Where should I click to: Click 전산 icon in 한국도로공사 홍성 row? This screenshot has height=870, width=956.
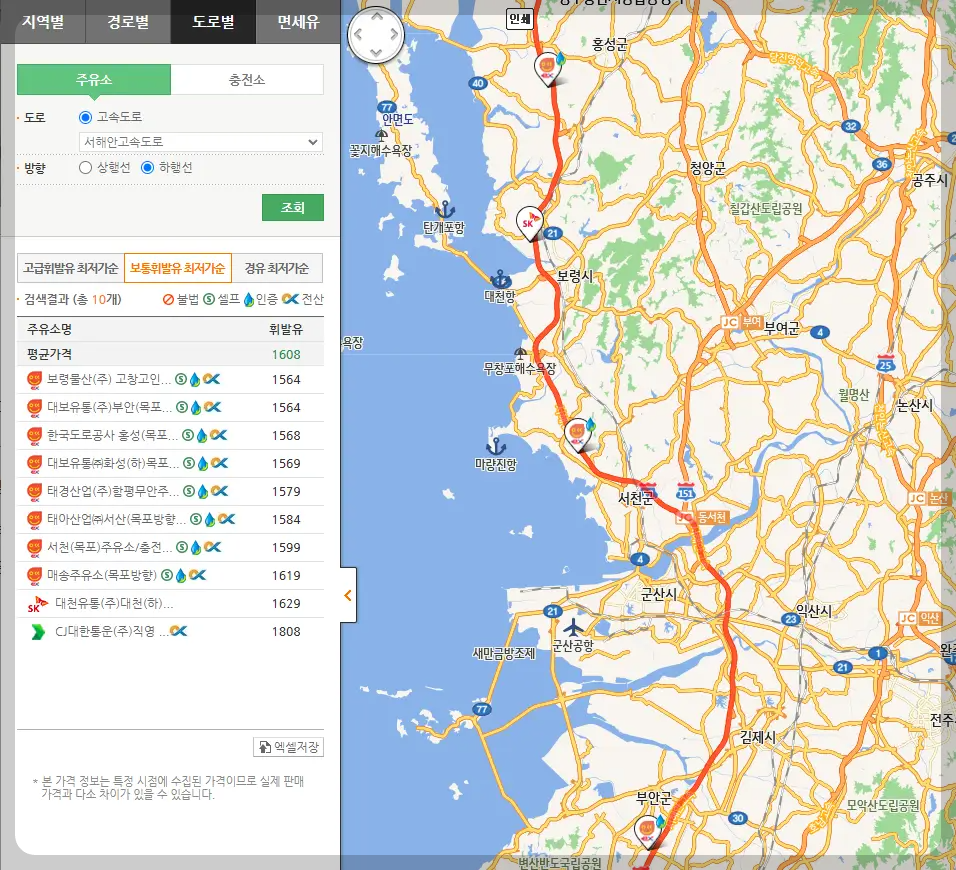(x=218, y=435)
